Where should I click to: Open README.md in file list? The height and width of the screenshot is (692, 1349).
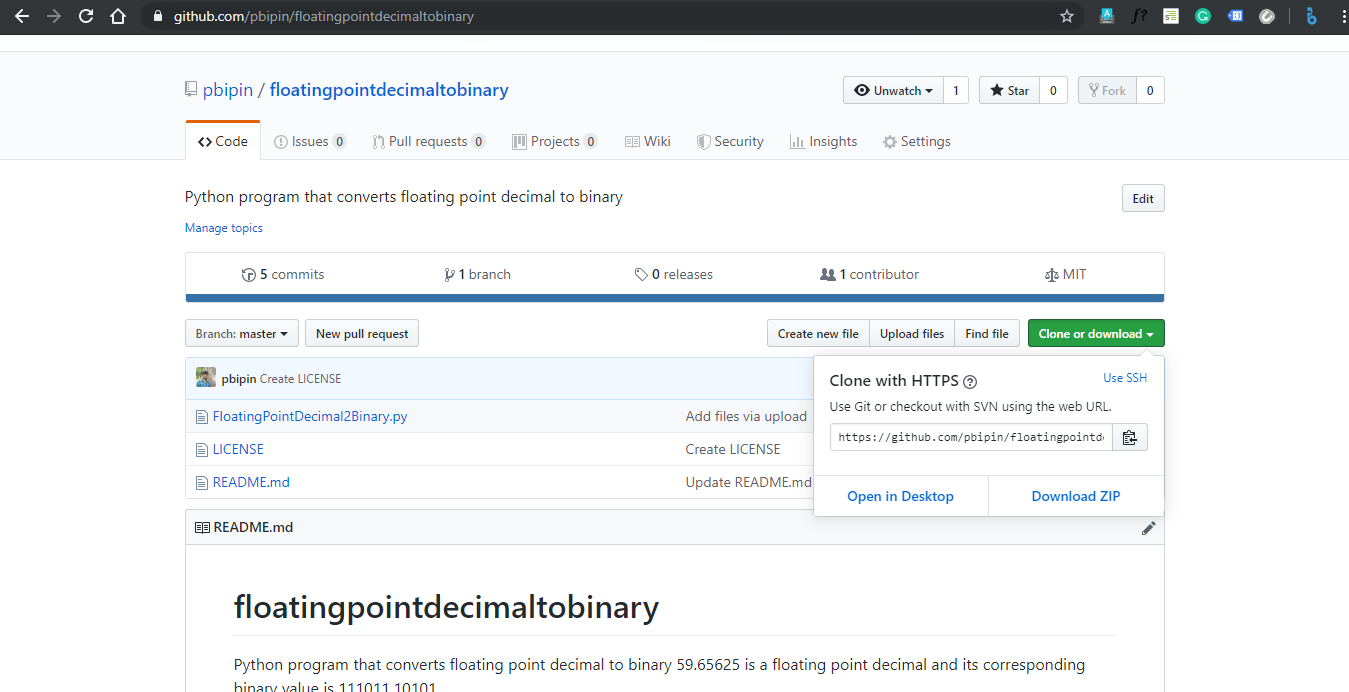pos(251,482)
